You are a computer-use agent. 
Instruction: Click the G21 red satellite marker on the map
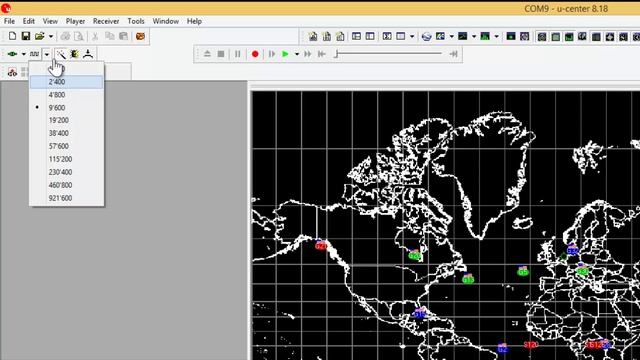[x=321, y=246]
